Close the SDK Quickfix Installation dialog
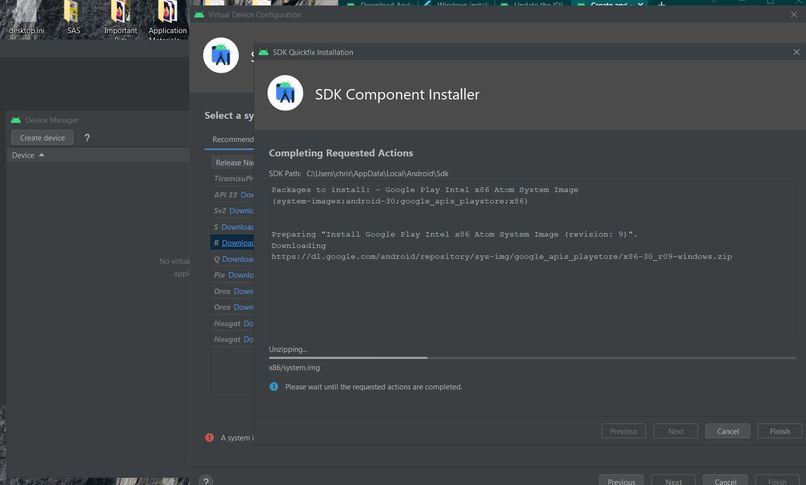Image resolution: width=806 pixels, height=485 pixels. [796, 52]
